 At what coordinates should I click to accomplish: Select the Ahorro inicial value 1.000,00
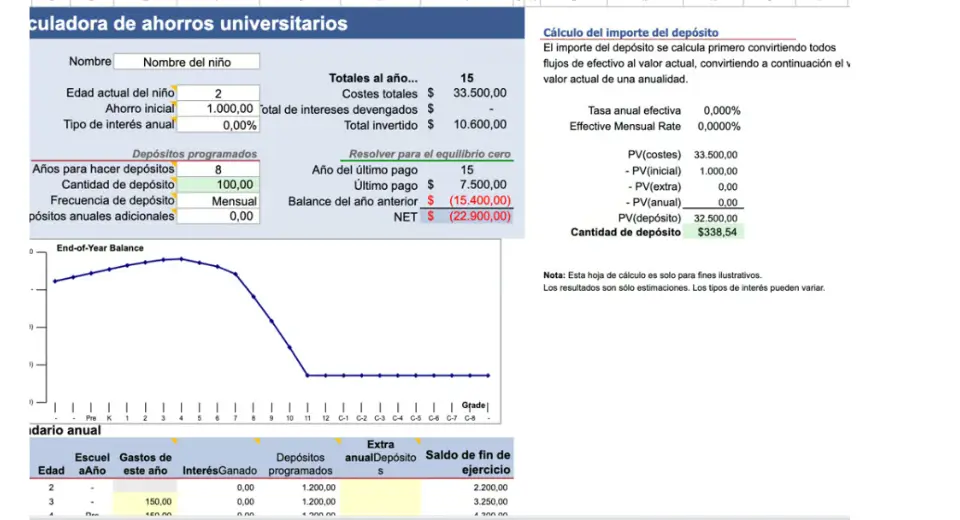point(217,109)
